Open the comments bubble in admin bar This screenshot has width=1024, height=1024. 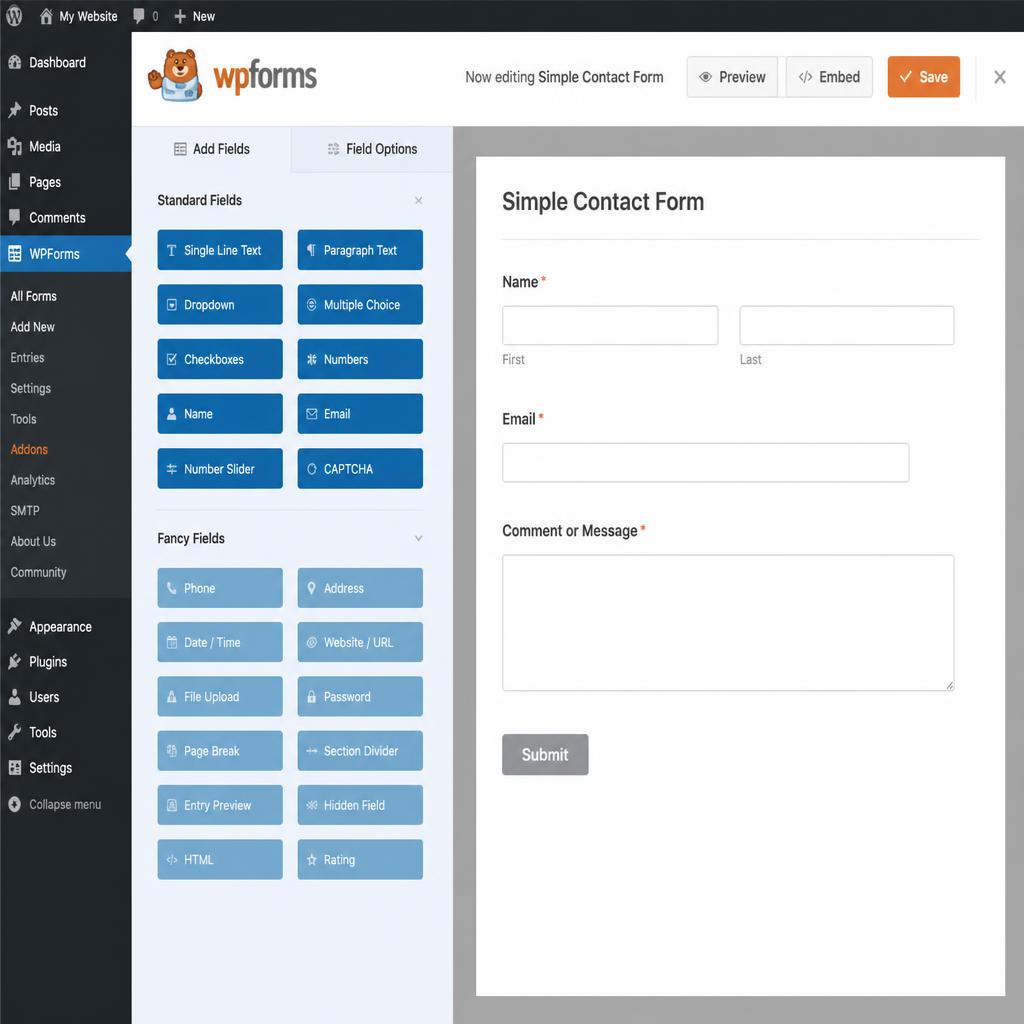[146, 16]
